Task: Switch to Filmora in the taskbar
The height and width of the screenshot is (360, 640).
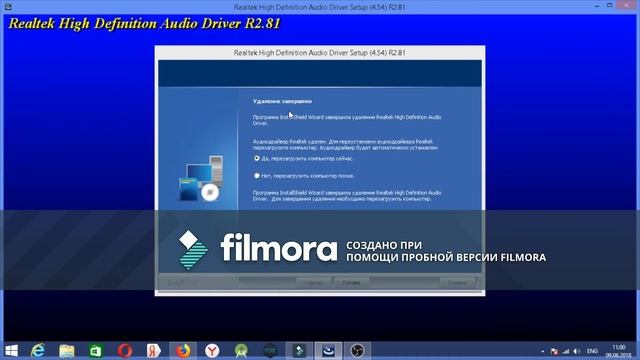Action: pyautogui.click(x=299, y=351)
